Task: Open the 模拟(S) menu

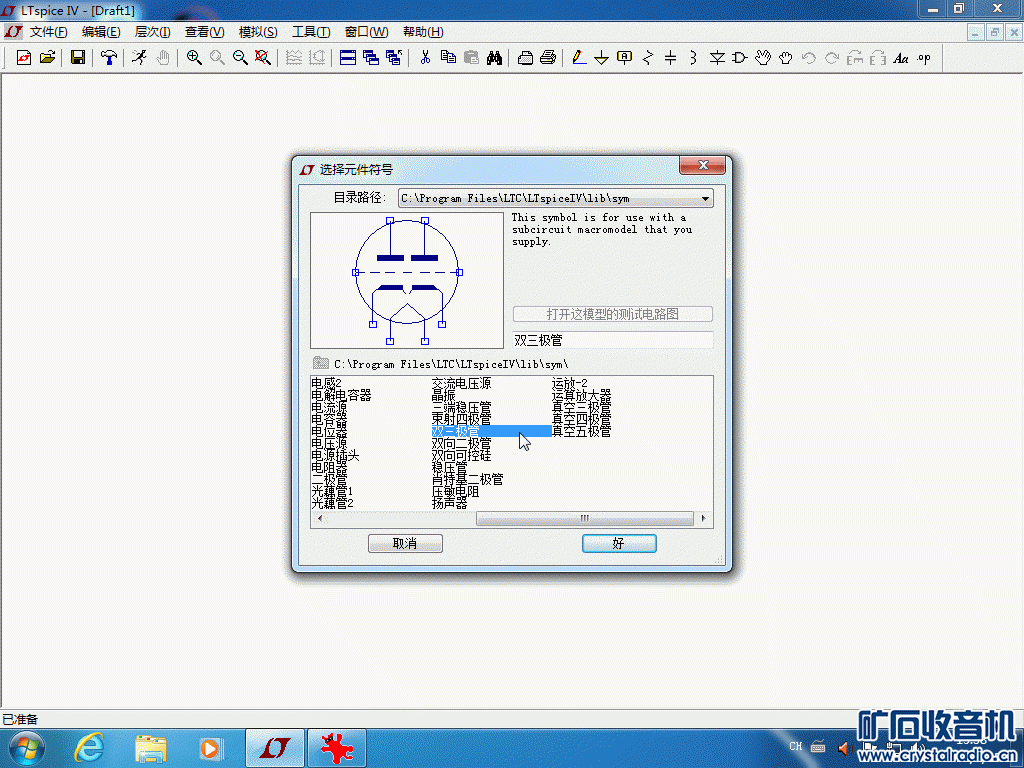Action: (x=258, y=31)
